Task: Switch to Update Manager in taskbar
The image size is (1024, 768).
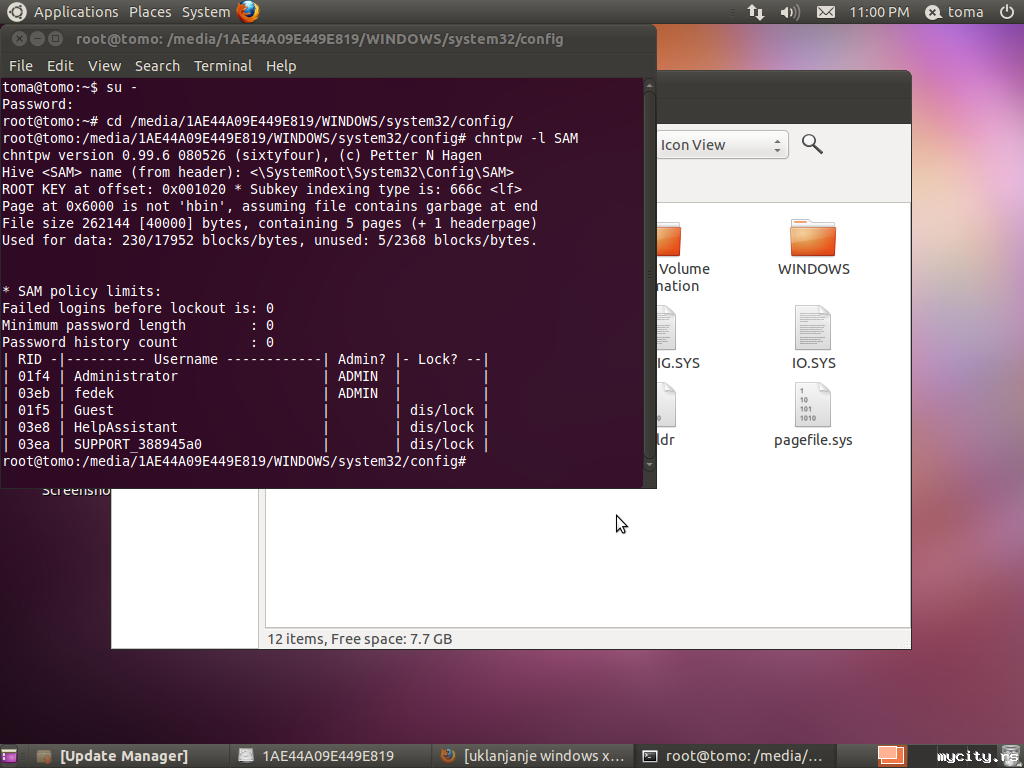Action: pyautogui.click(x=124, y=756)
